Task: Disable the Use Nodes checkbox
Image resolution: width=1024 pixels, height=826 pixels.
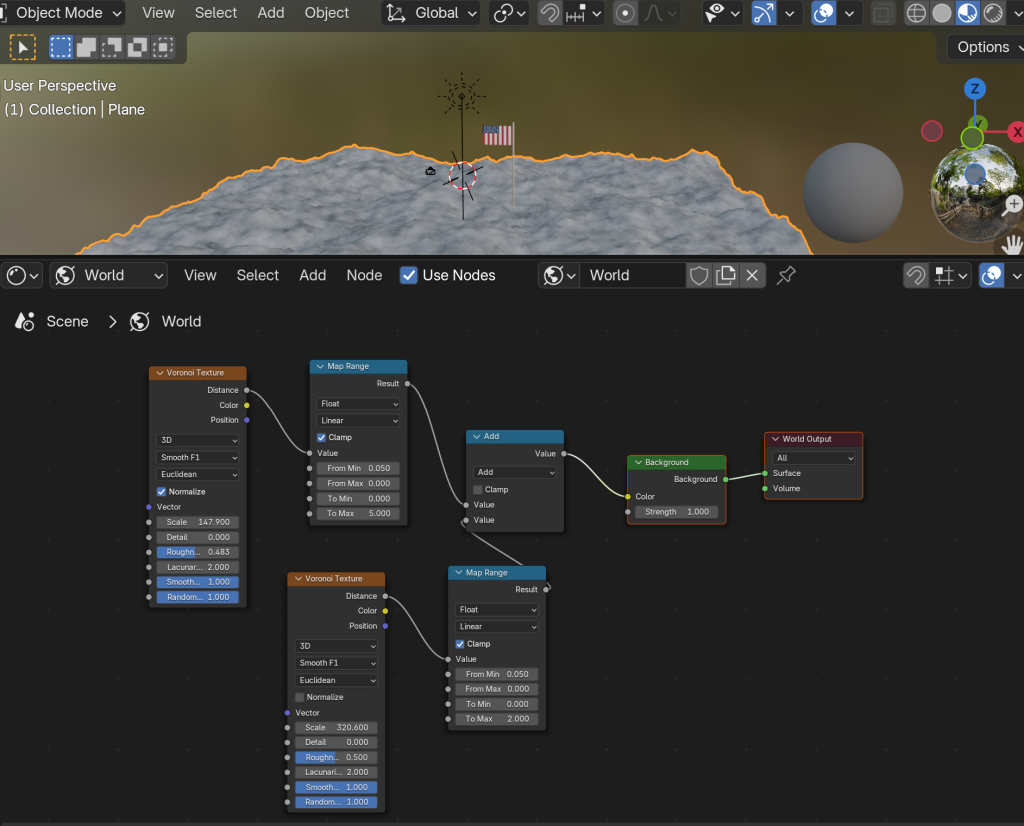Action: (x=409, y=275)
